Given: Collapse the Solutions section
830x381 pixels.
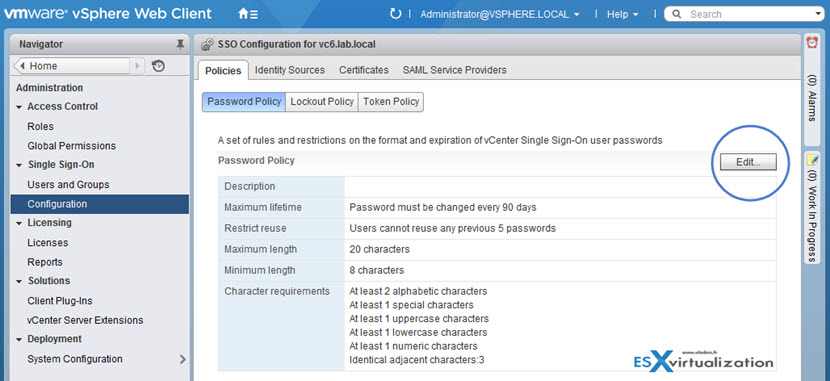Looking at the screenshot, I should (x=19, y=282).
